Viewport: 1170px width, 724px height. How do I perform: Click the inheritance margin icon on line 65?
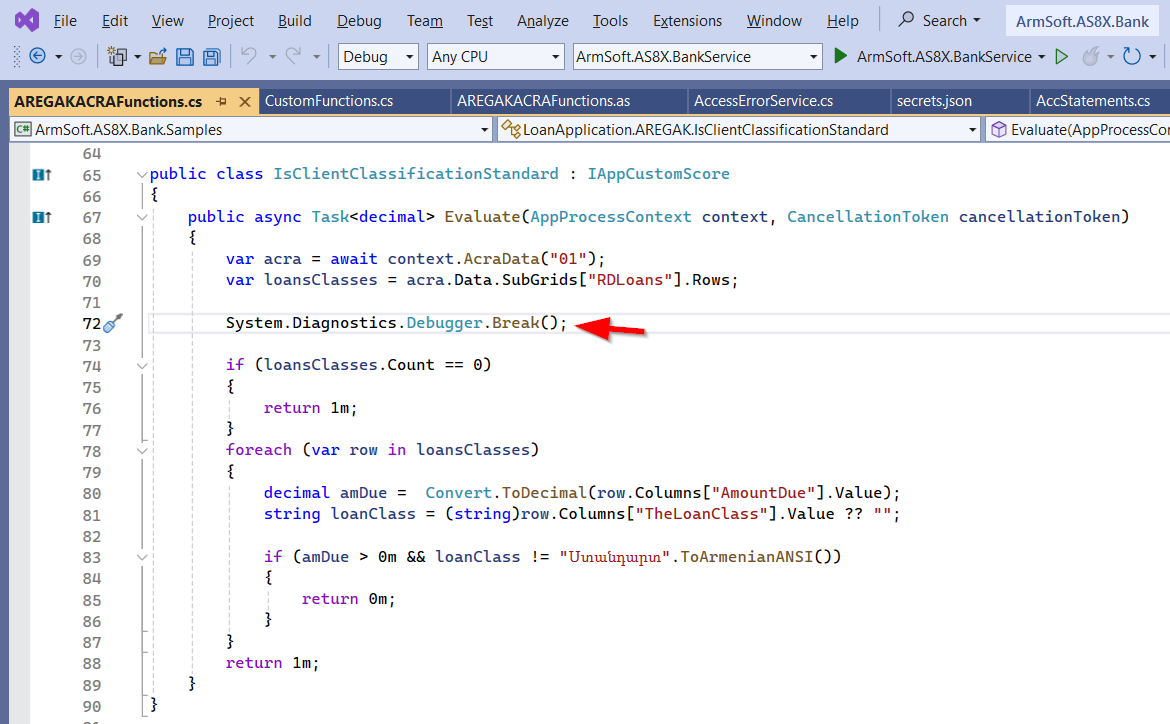tap(41, 174)
